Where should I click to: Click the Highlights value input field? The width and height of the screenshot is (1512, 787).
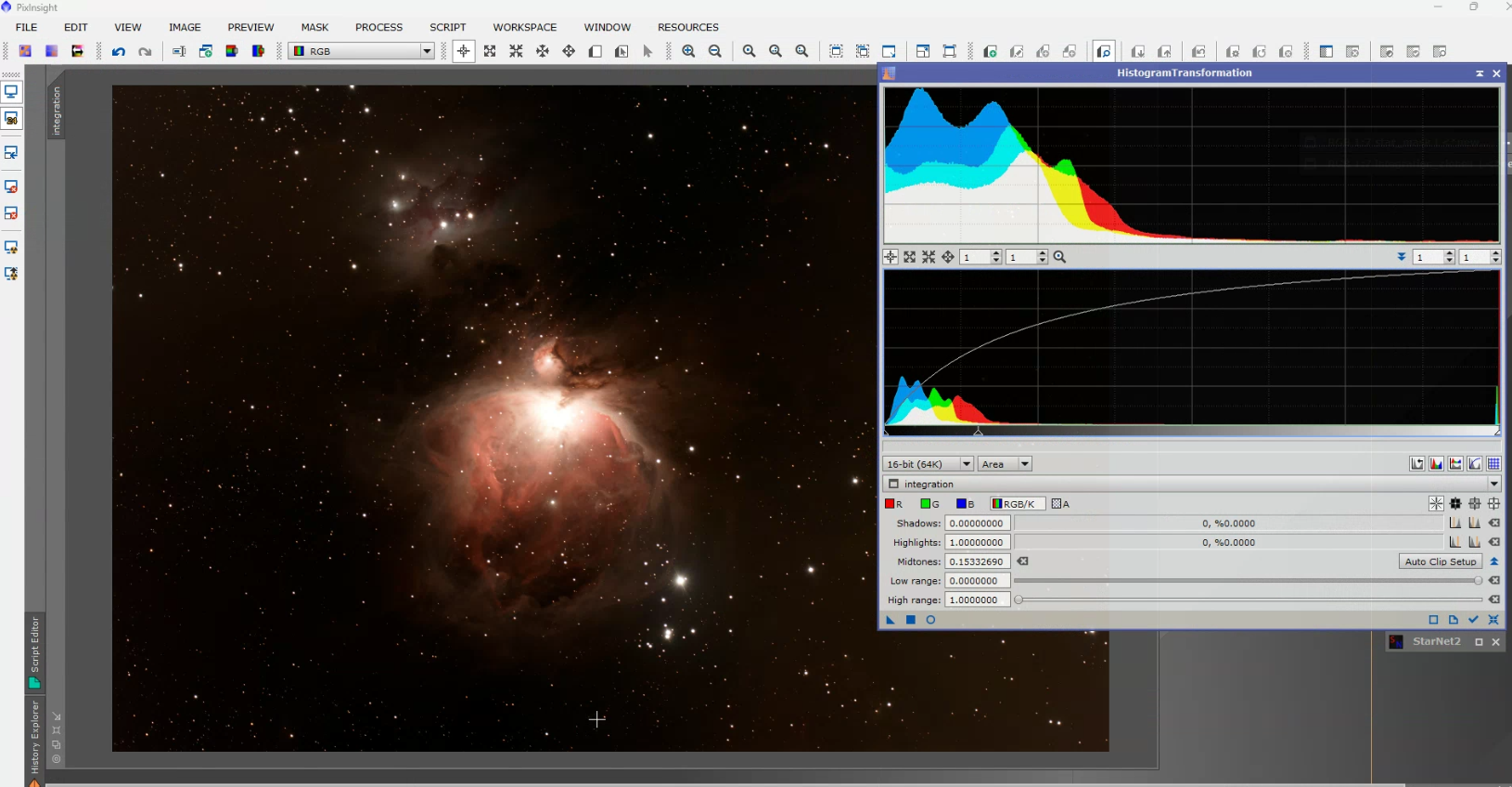coord(978,542)
